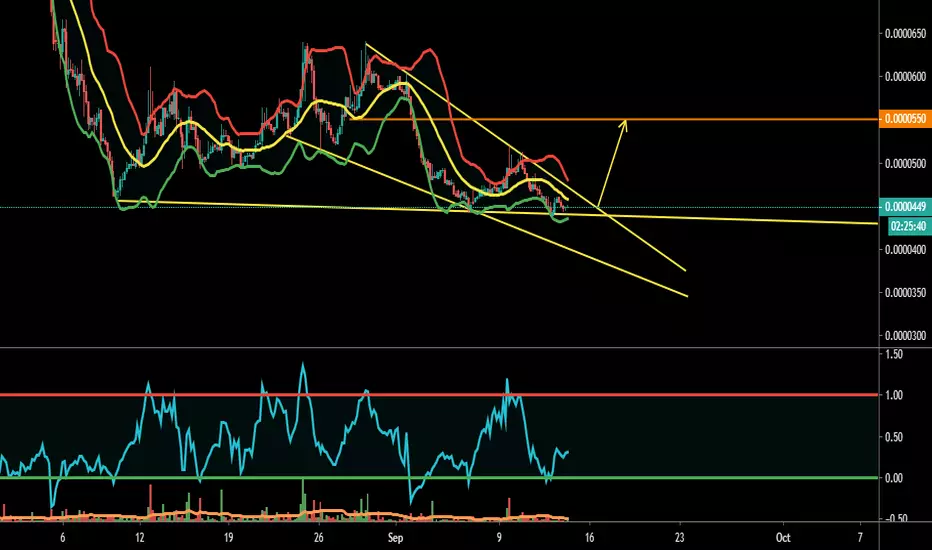Image resolution: width=932 pixels, height=550 pixels.
Task: Select the orange volume moving average line
Action: [285, 516]
